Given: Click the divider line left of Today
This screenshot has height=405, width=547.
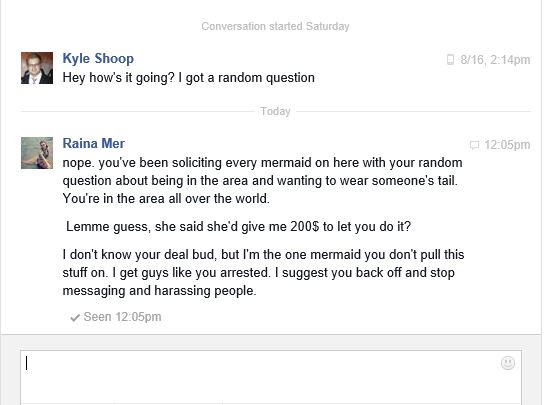Looking at the screenshot, I should coord(138,112).
